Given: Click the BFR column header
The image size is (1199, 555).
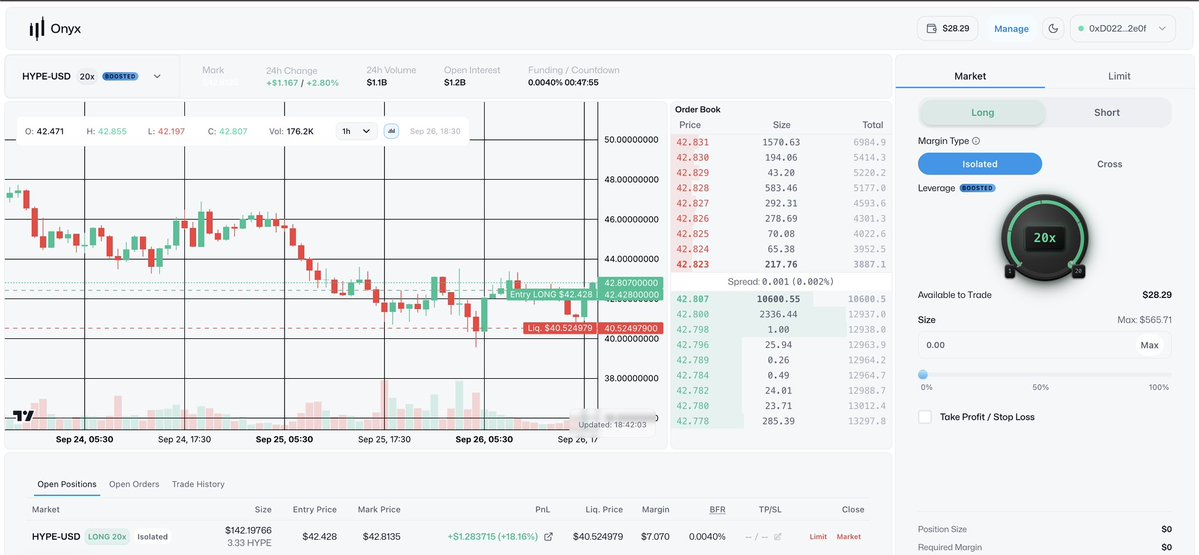Looking at the screenshot, I should 717,509.
